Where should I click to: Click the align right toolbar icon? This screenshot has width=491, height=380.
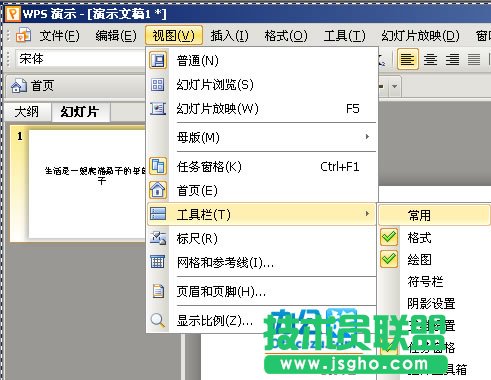tap(452, 60)
